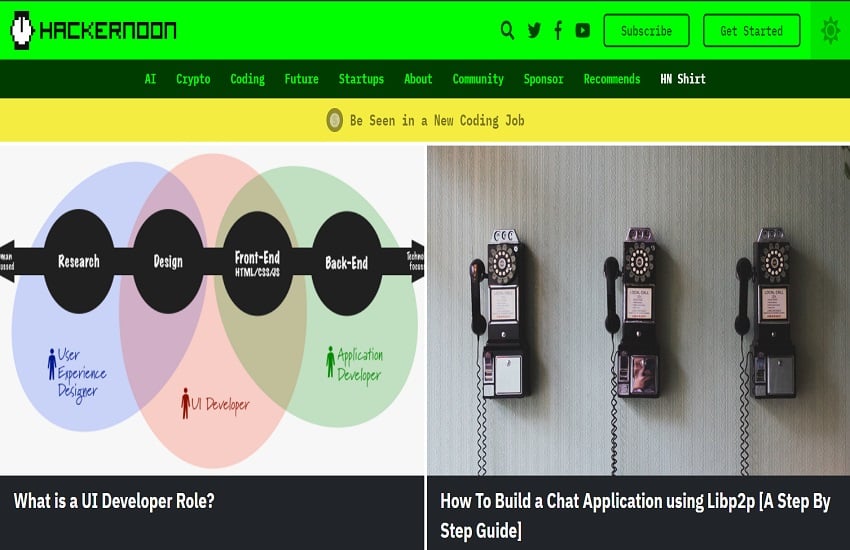The width and height of the screenshot is (850, 550).
Task: Open the Facebook icon link
Action: (x=558, y=30)
